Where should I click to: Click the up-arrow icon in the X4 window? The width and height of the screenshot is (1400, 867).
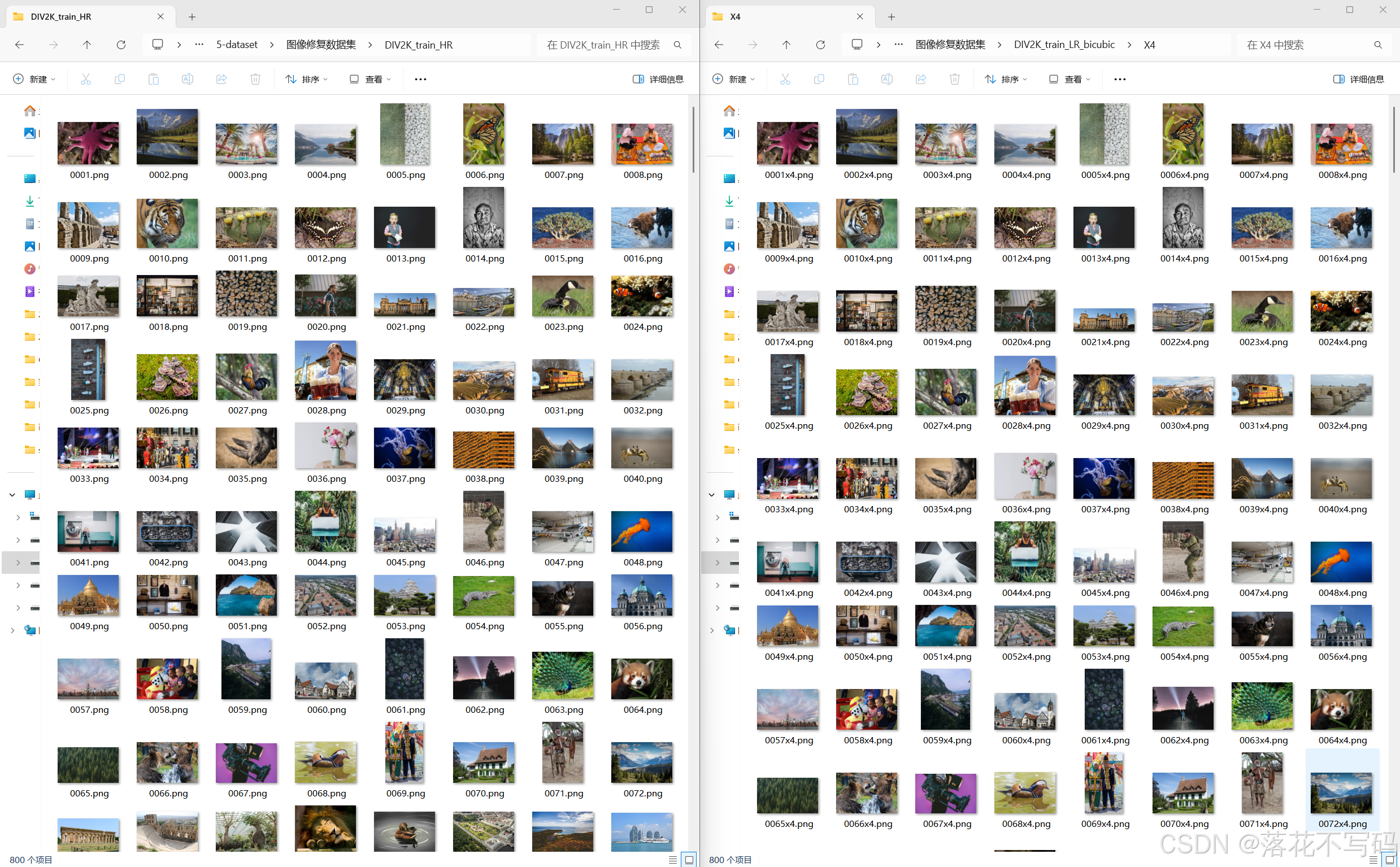tap(786, 45)
